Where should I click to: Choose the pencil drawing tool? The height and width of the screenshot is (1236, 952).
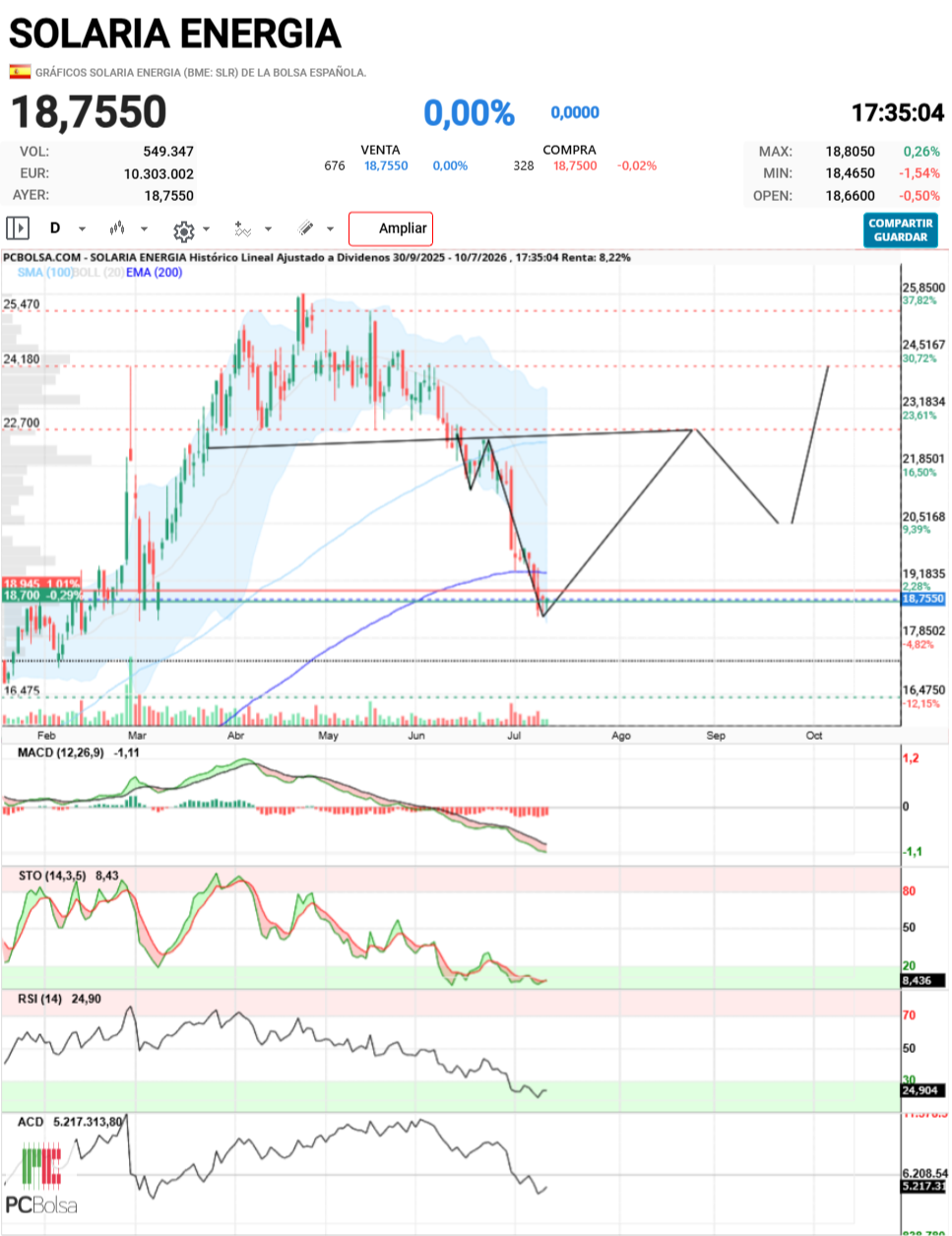click(x=306, y=228)
